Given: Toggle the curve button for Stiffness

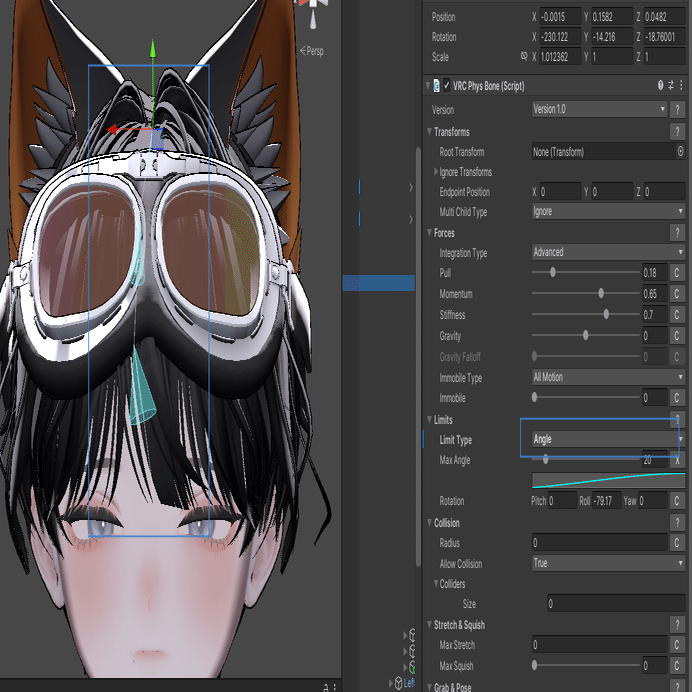Looking at the screenshot, I should click(x=677, y=315).
